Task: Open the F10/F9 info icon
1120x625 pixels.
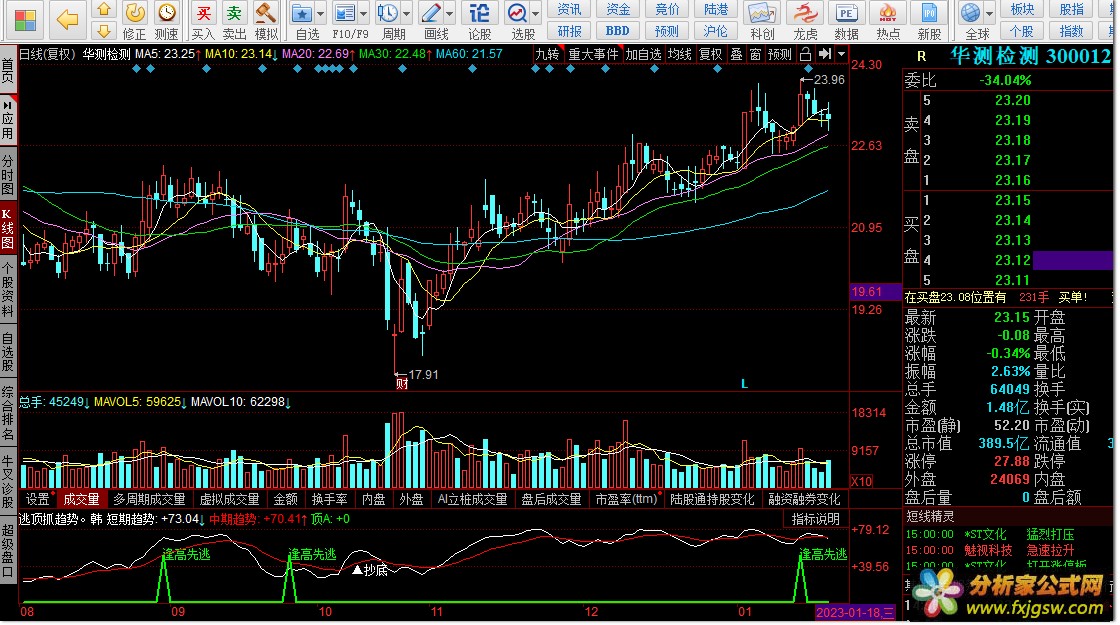Action: coord(346,13)
